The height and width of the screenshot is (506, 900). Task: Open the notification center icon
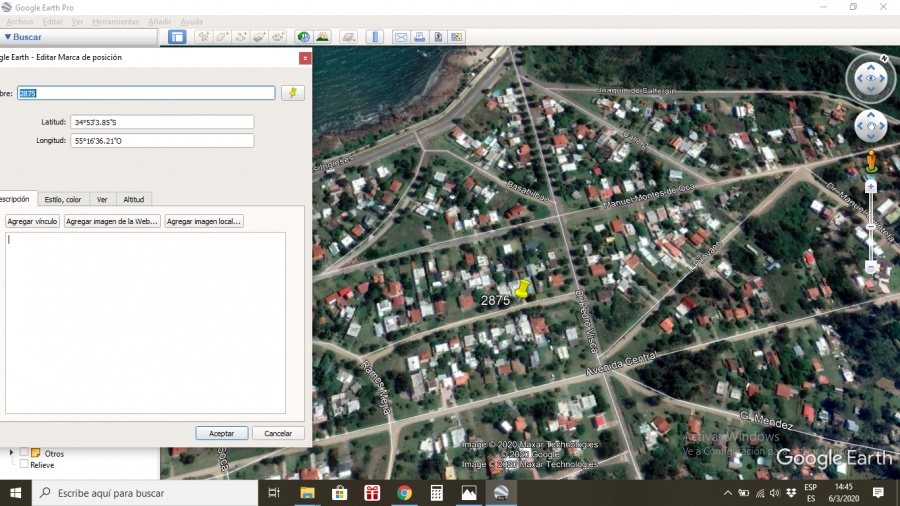[878, 493]
